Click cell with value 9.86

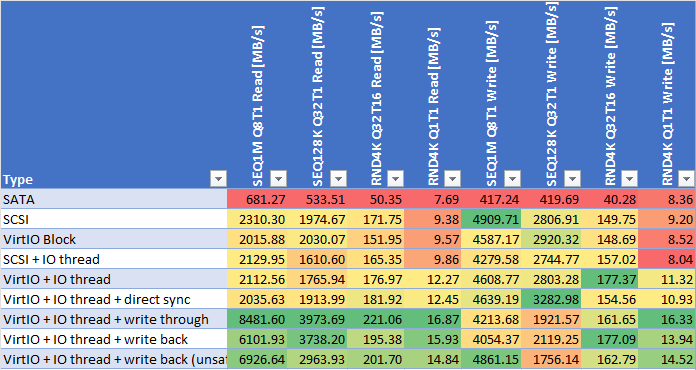(433, 259)
